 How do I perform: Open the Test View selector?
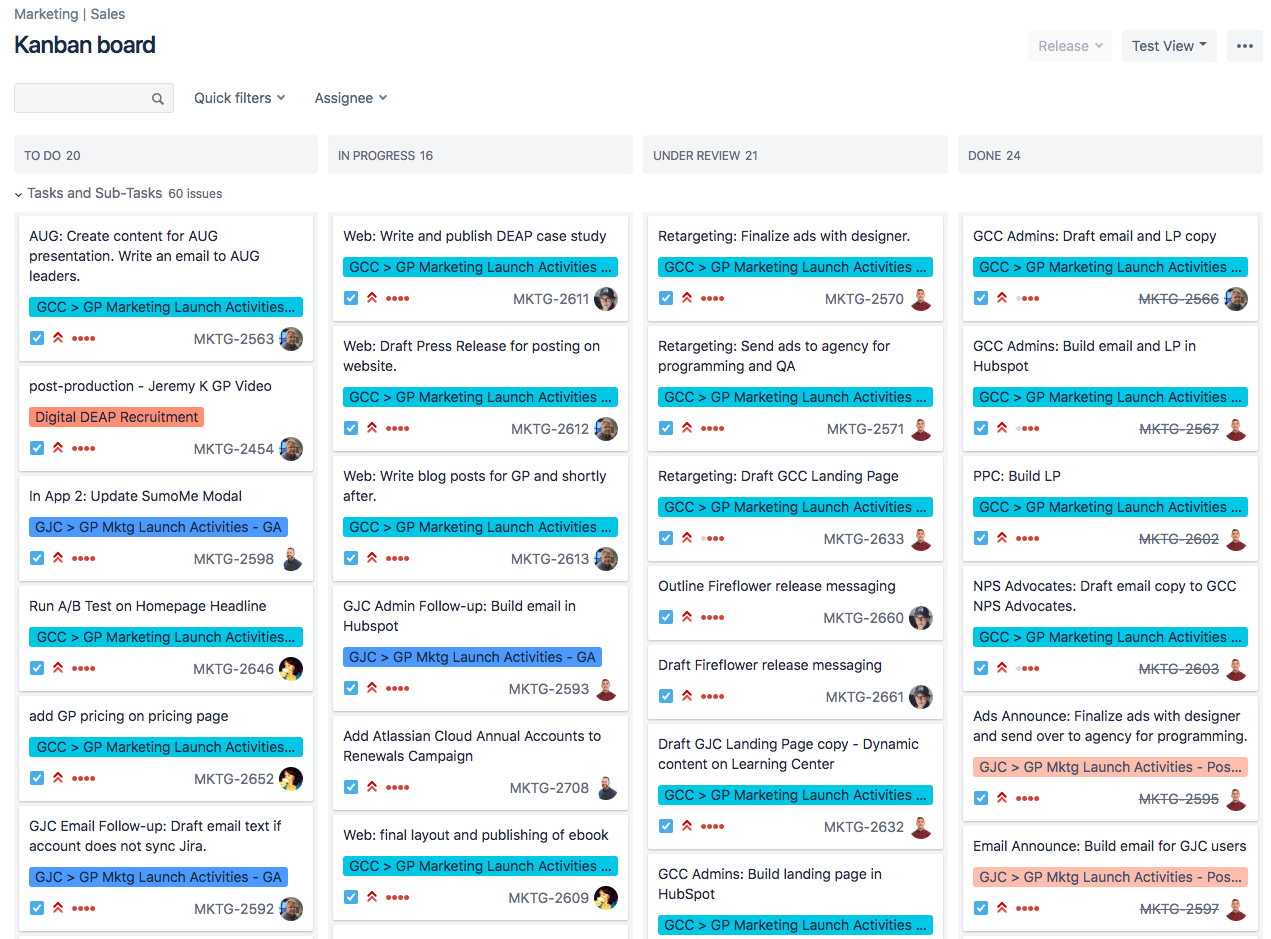[1168, 45]
